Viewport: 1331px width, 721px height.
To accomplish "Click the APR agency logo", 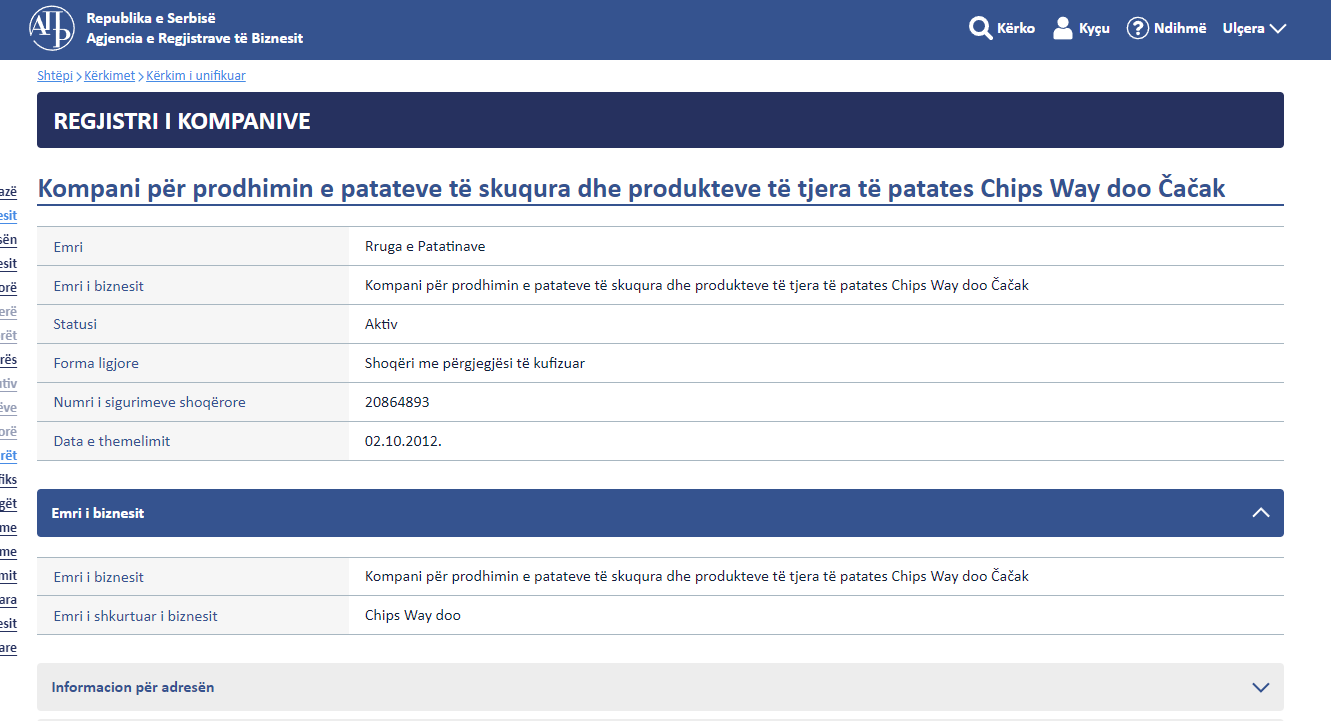I will coord(51,28).
